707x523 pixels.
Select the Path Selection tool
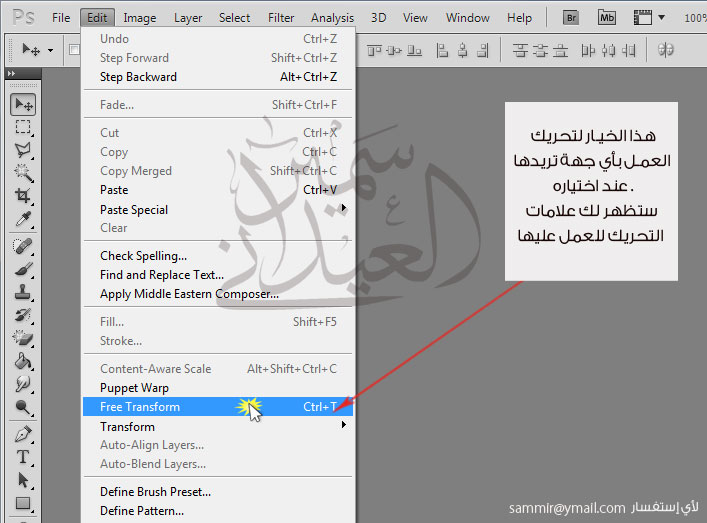click(23, 480)
